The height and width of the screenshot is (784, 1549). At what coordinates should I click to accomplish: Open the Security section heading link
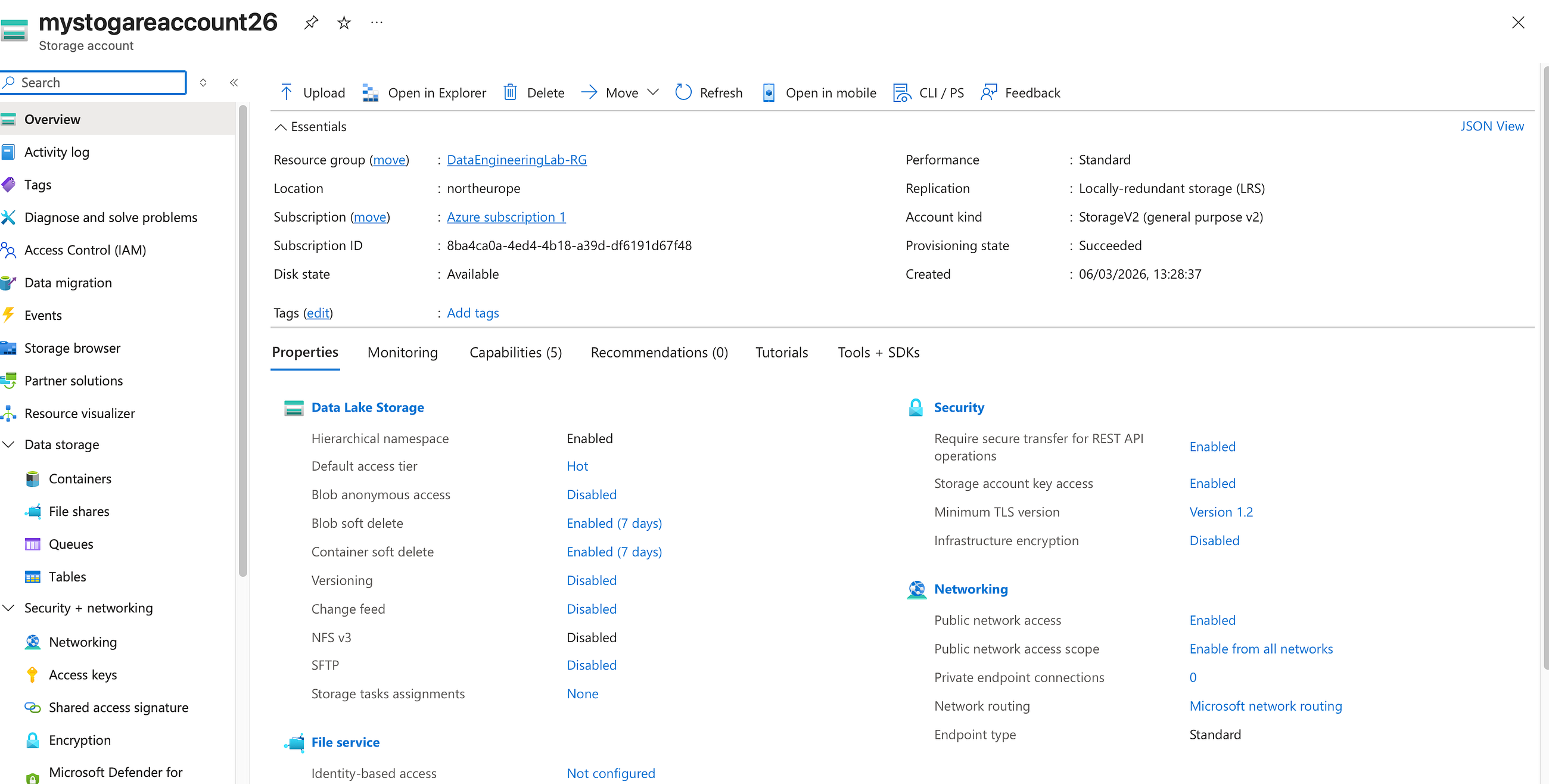click(x=959, y=407)
